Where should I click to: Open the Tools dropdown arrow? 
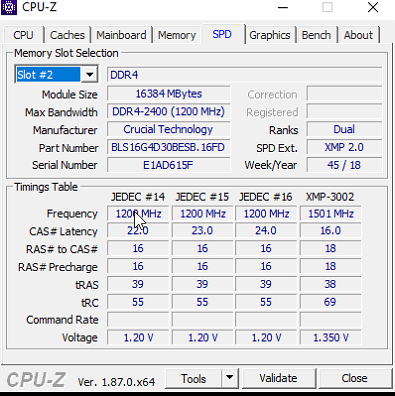pyautogui.click(x=229, y=378)
